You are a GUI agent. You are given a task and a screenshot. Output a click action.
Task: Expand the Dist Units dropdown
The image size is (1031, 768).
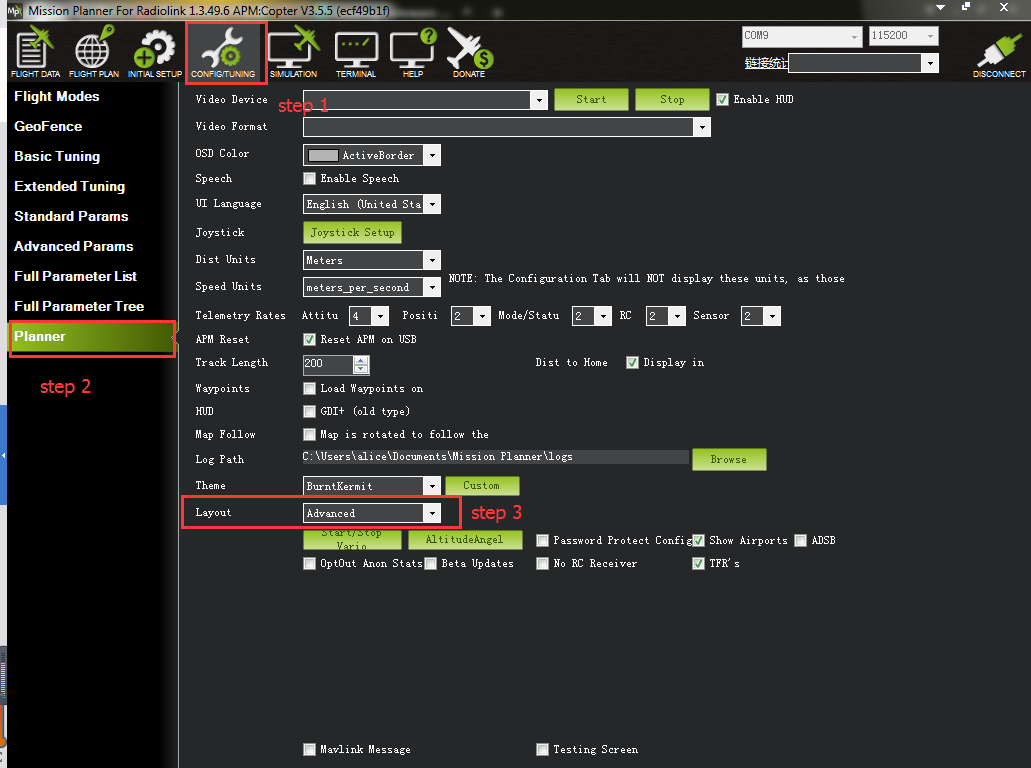(x=431, y=260)
